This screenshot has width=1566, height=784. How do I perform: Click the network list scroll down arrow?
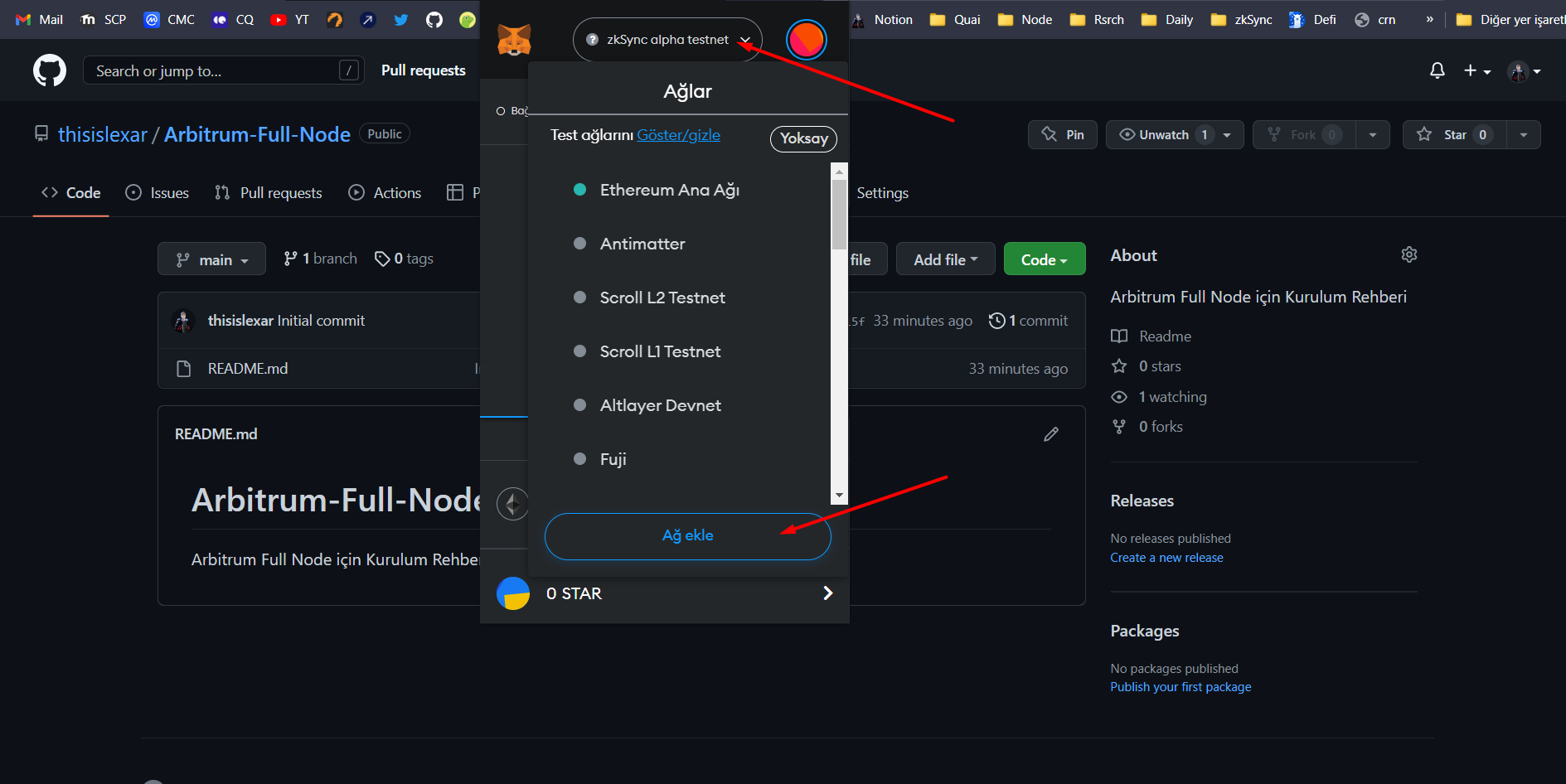(x=839, y=496)
